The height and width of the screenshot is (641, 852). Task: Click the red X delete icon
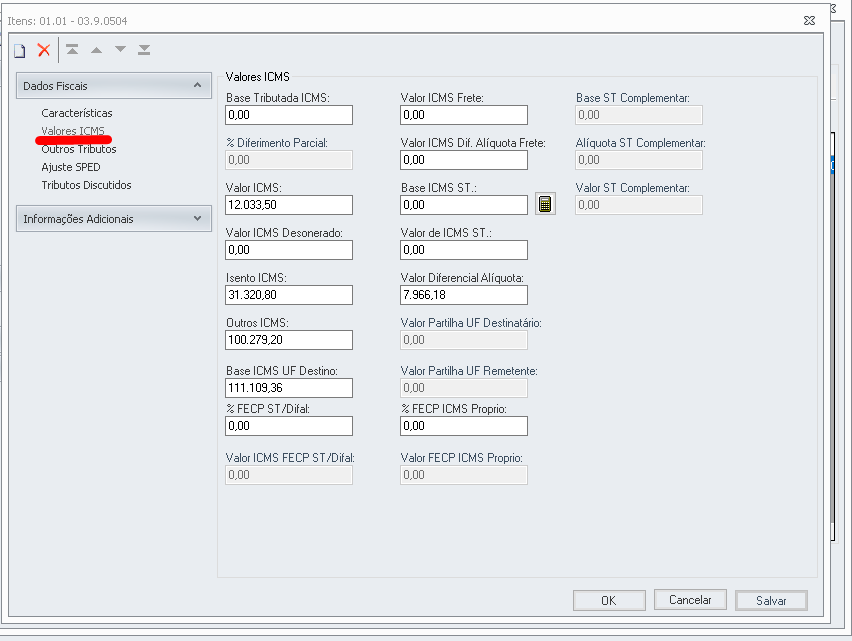[44, 50]
